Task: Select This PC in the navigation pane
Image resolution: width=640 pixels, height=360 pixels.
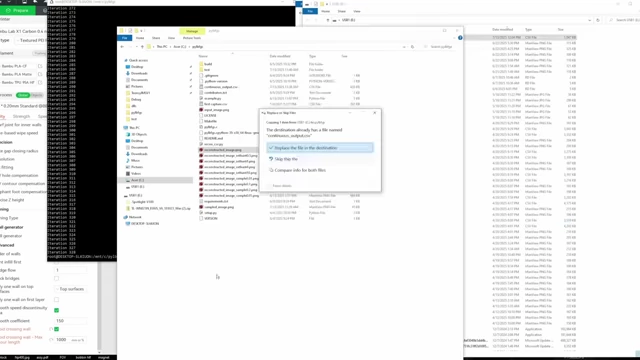Action: pyautogui.click(x=134, y=128)
